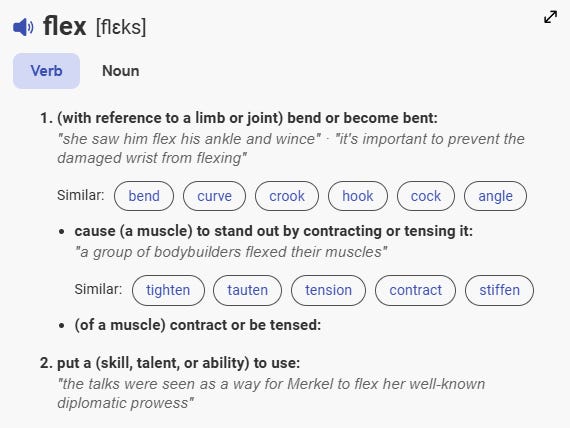Click the 'crook' synonym chip
This screenshot has width=570, height=428.
point(287,196)
